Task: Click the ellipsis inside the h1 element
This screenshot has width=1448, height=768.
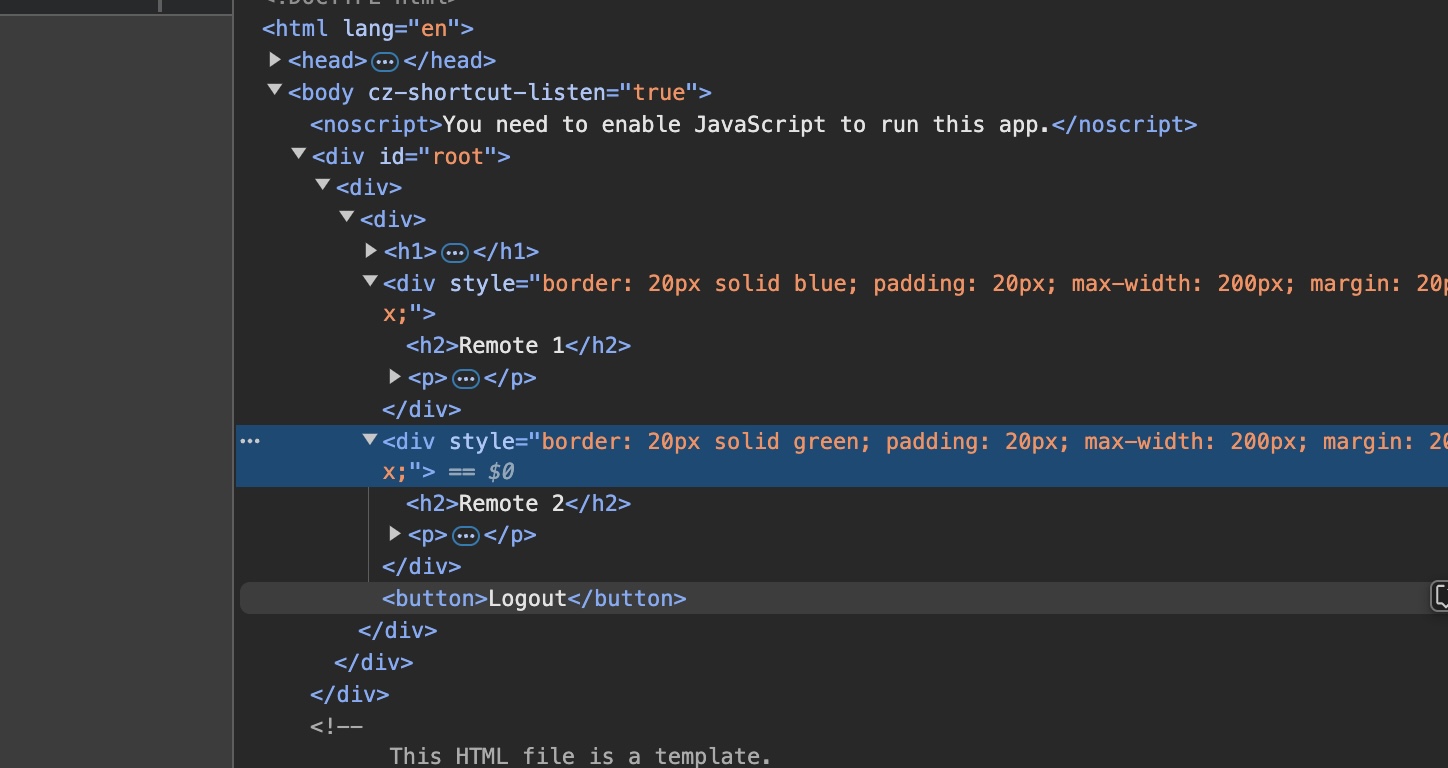Action: point(456,252)
